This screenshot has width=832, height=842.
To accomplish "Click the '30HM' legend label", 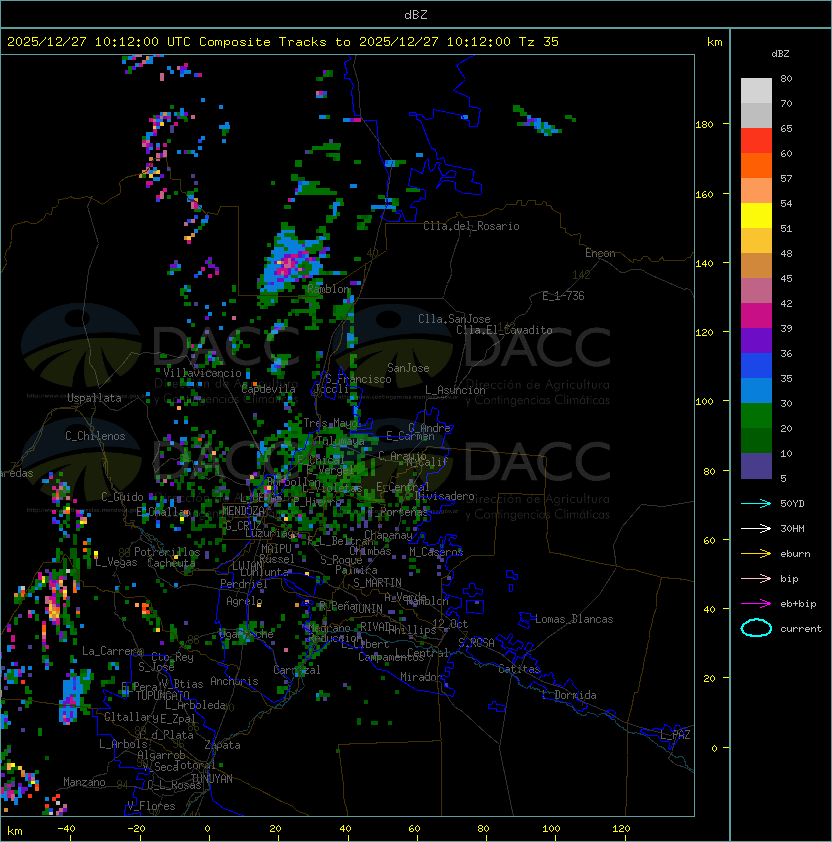I will [x=792, y=528].
